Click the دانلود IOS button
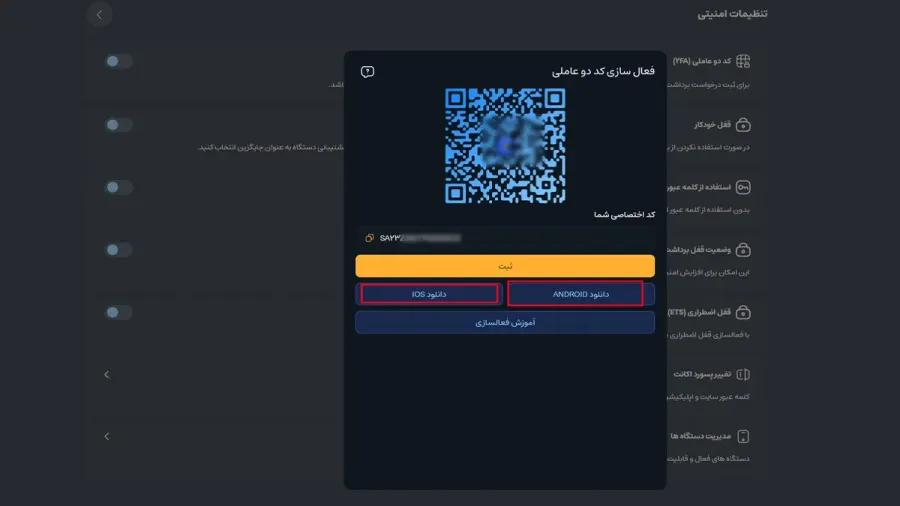Viewport: 900px width, 506px height. click(x=429, y=294)
